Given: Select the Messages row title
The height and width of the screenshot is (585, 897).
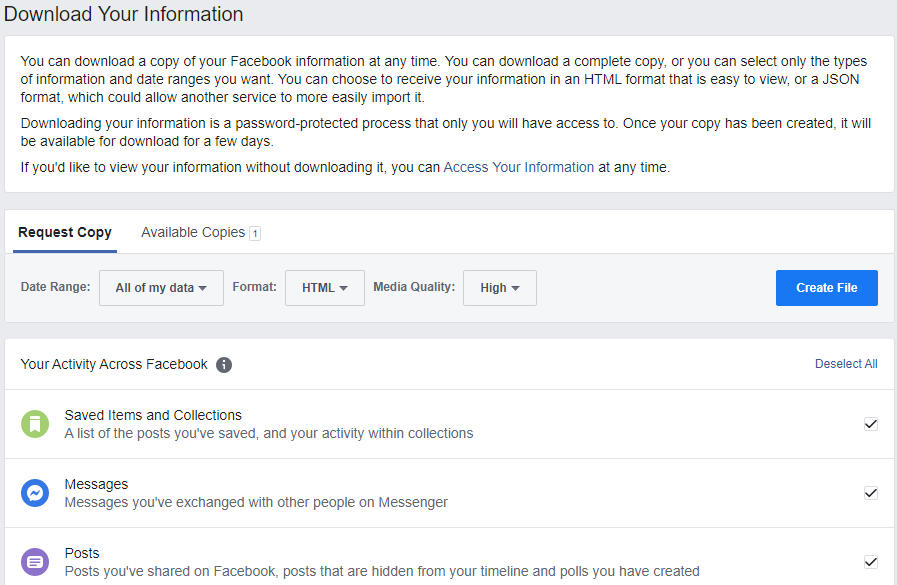Looking at the screenshot, I should coord(96,484).
